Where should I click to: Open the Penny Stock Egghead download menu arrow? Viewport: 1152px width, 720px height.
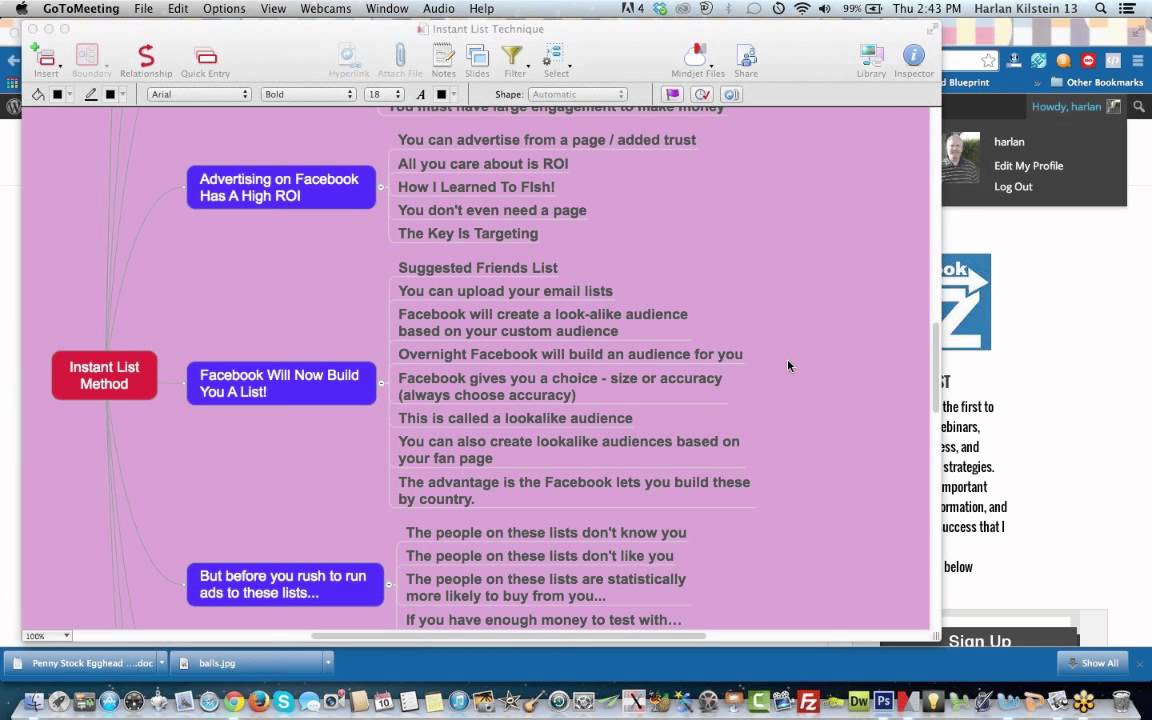pyautogui.click(x=162, y=663)
